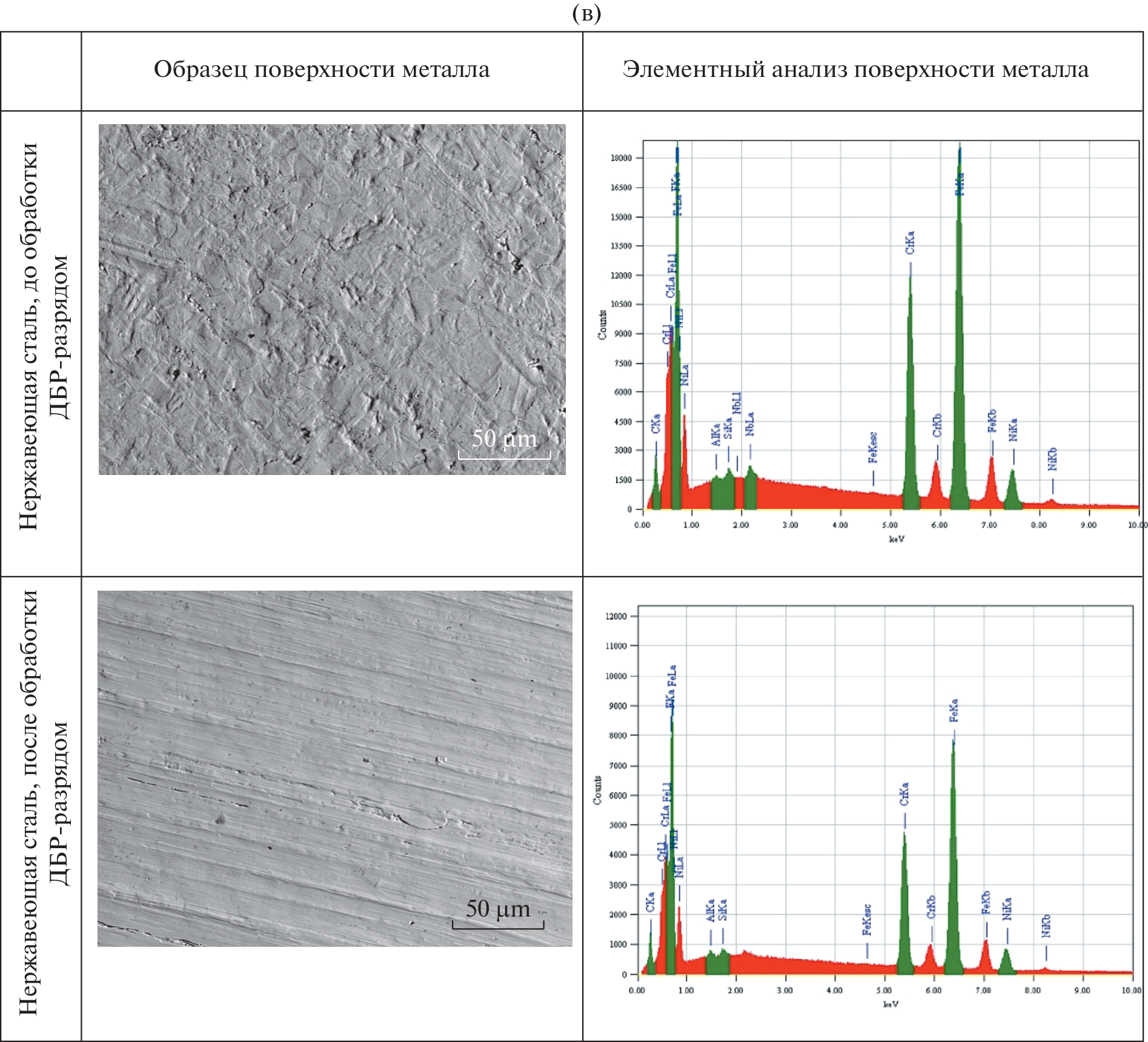Click the 18000 tick on top spectrum
The image size is (1148, 1042).
621,158
